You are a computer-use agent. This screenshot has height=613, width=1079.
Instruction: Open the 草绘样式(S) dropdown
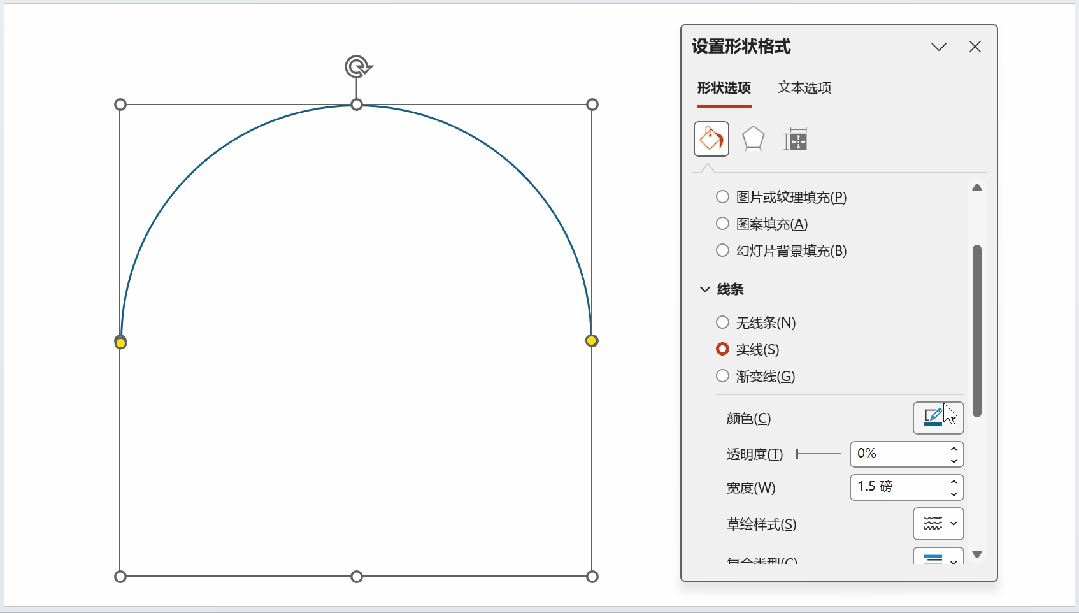(x=938, y=524)
